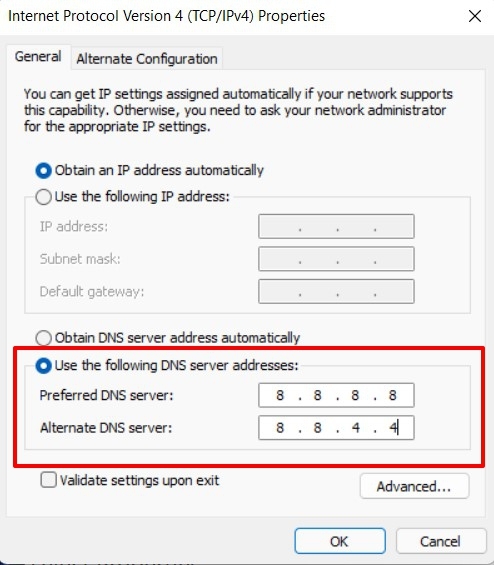494x565 pixels.
Task: Click the second octet of Alternate DNS
Action: click(x=317, y=428)
